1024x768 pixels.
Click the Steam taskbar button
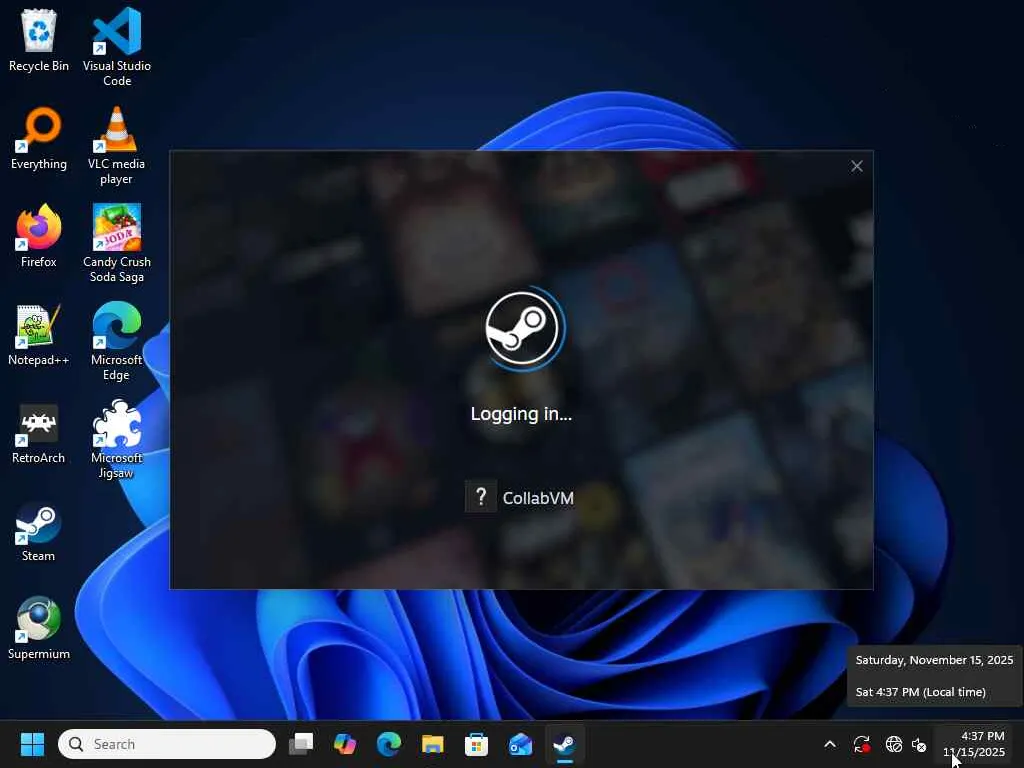tap(564, 744)
